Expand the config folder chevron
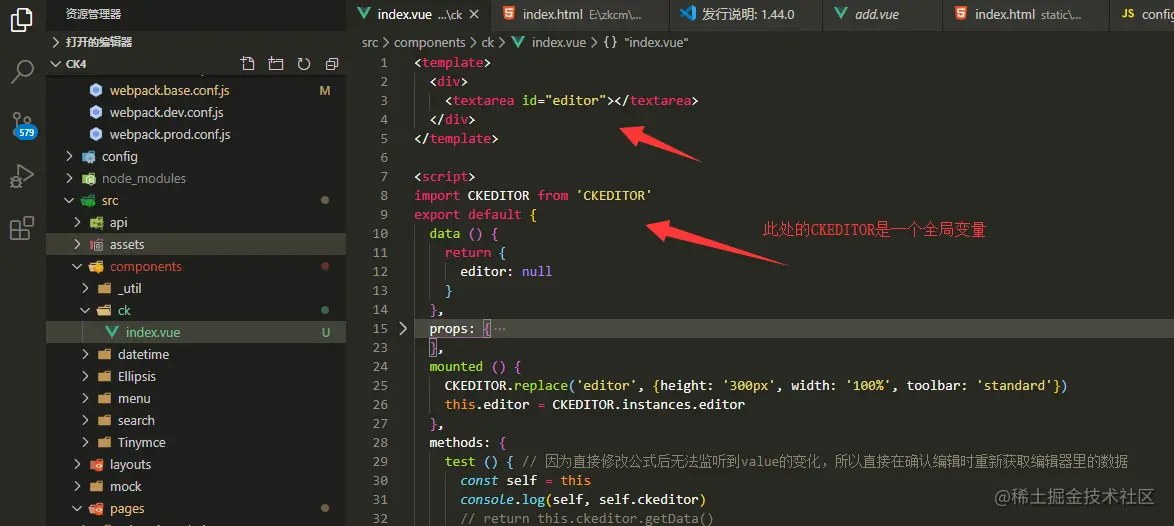This screenshot has width=1174, height=526. pyautogui.click(x=69, y=156)
